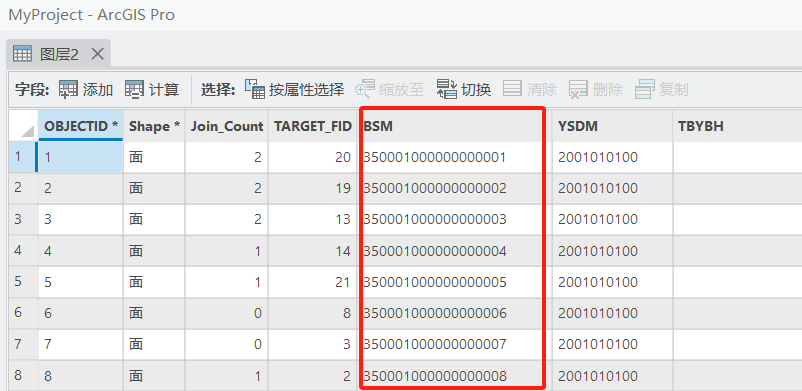The image size is (802, 391).
Task: Copy selection with 复制 button
Action: 661,90
